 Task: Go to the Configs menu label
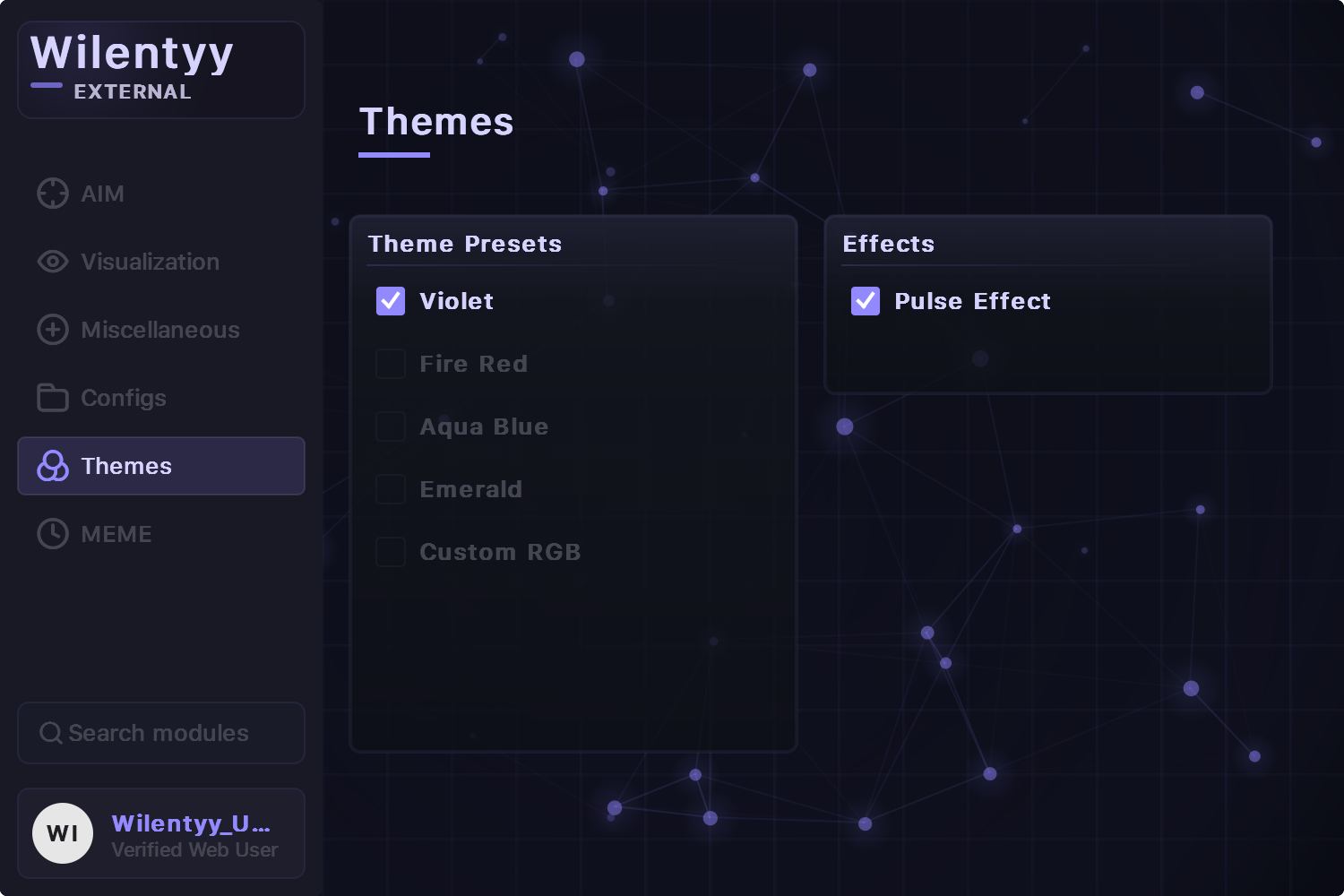click(x=124, y=398)
